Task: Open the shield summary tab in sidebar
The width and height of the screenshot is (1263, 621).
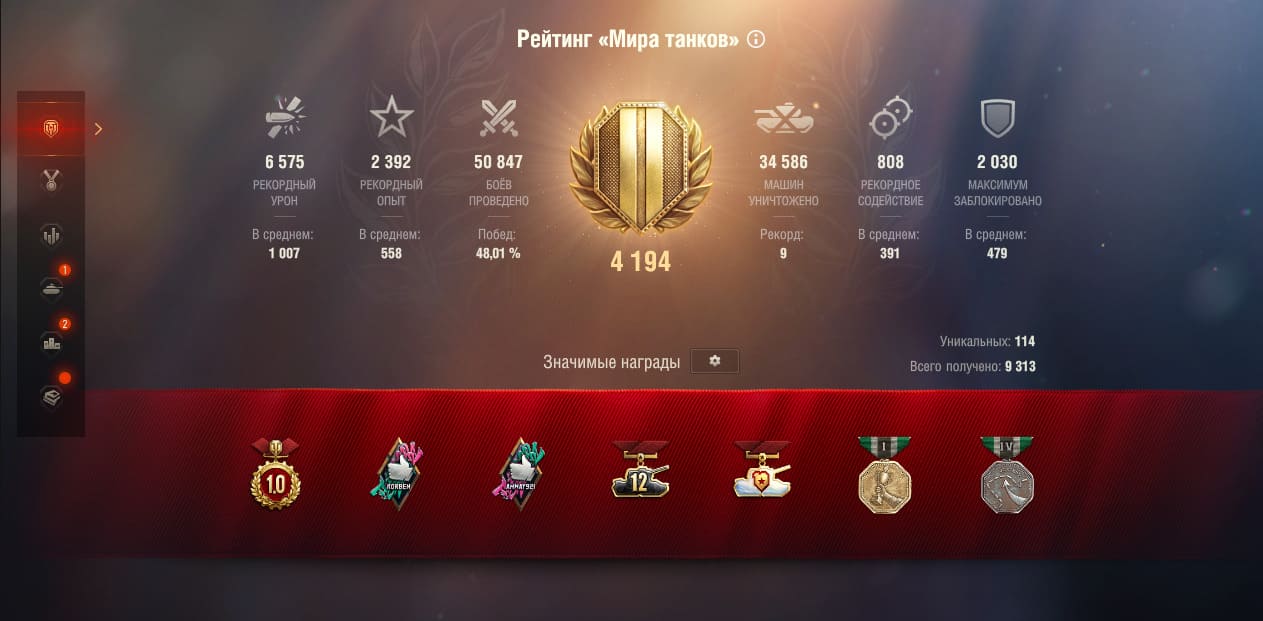Action: coord(50,128)
